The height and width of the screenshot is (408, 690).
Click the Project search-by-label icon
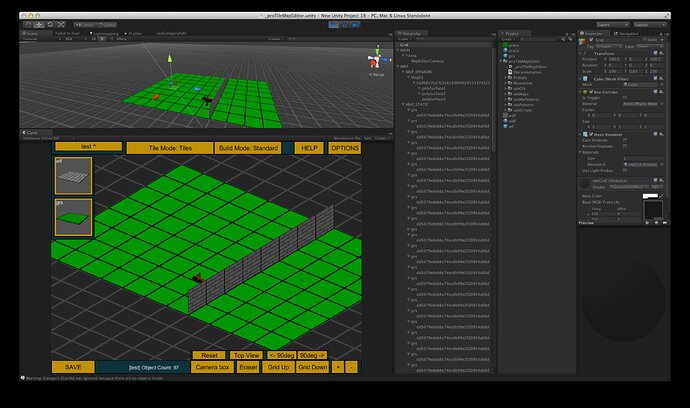coord(570,39)
